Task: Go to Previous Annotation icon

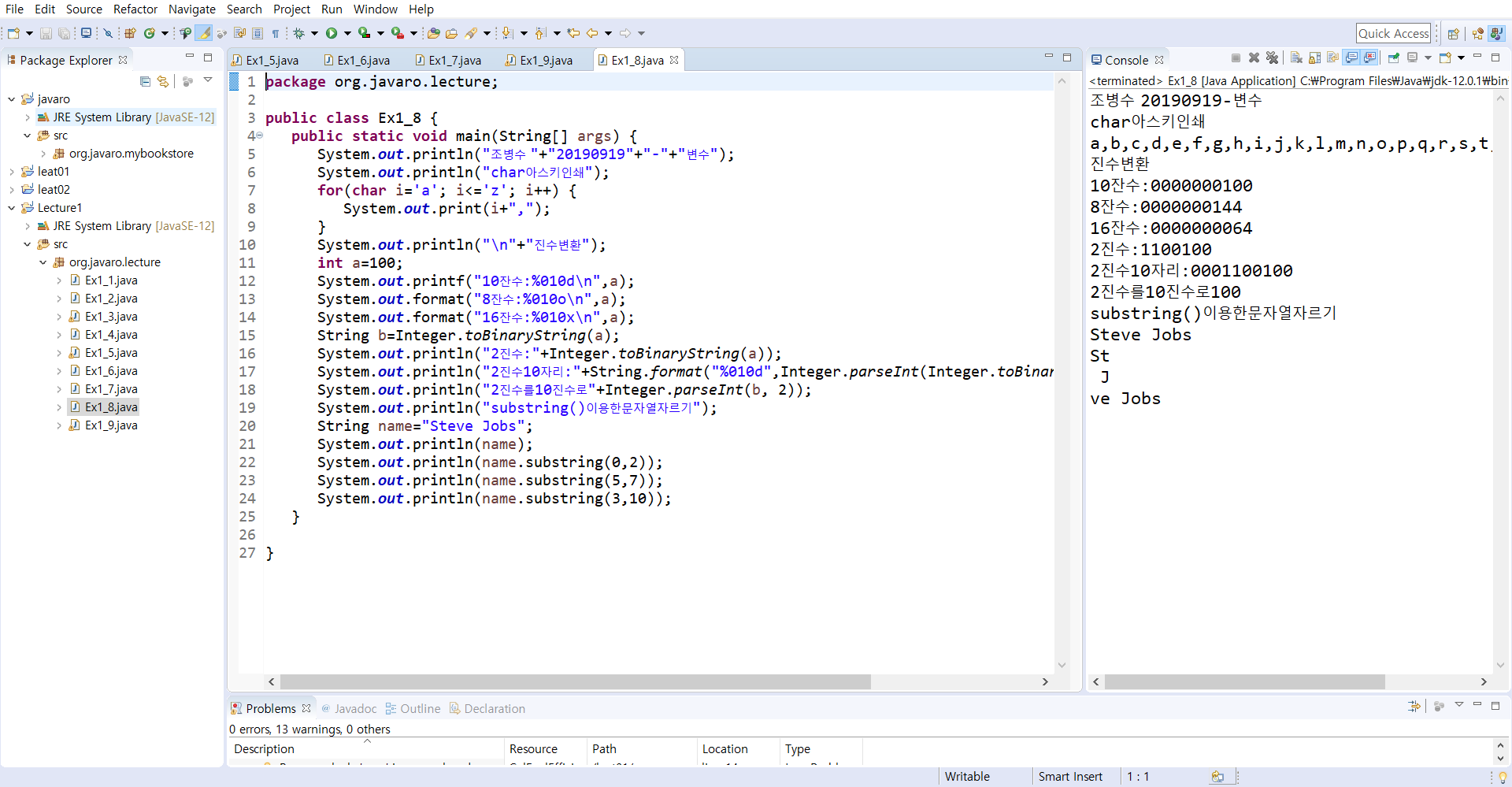Action: tap(539, 33)
